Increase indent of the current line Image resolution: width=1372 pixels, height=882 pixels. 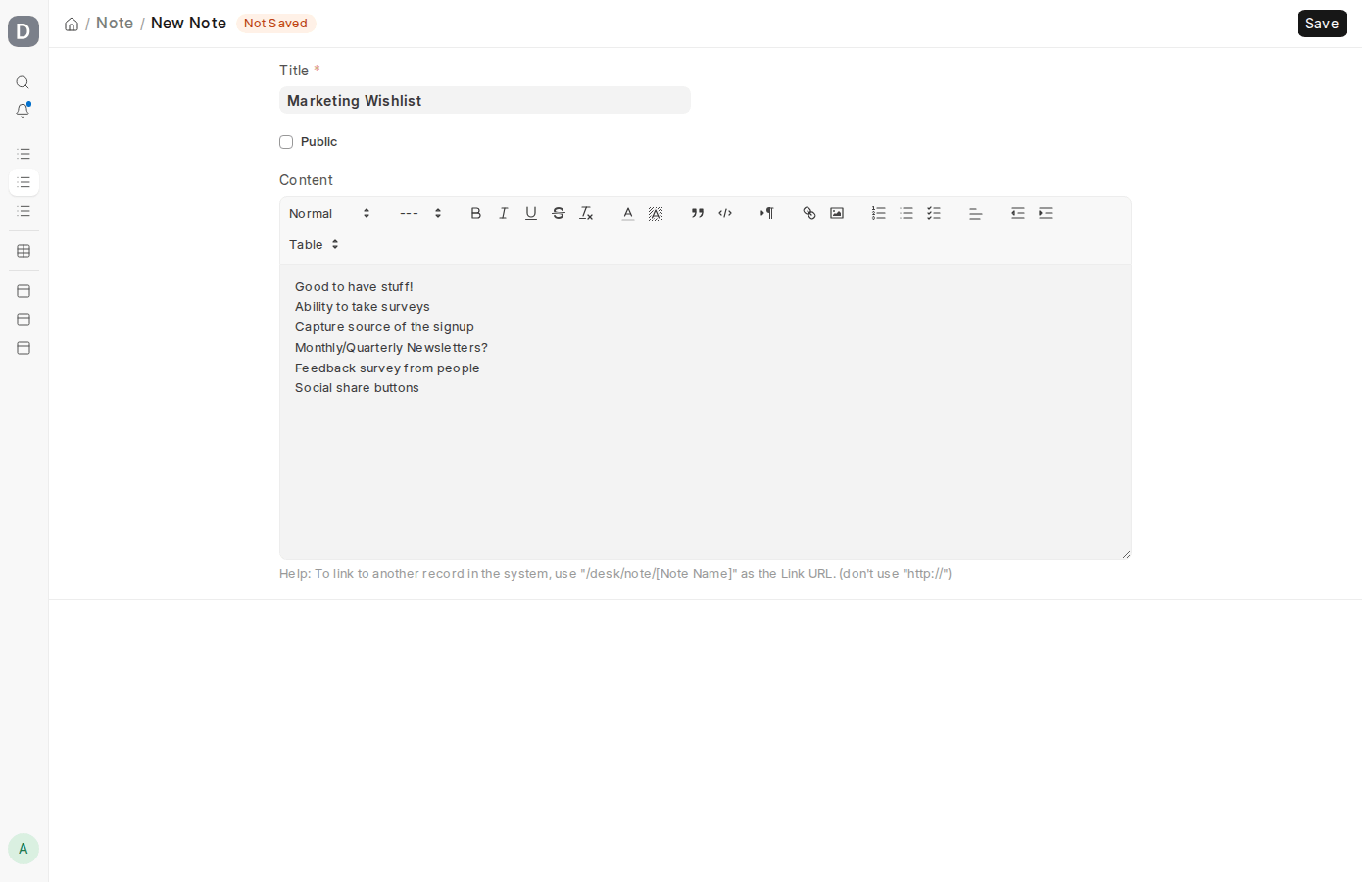[1046, 213]
